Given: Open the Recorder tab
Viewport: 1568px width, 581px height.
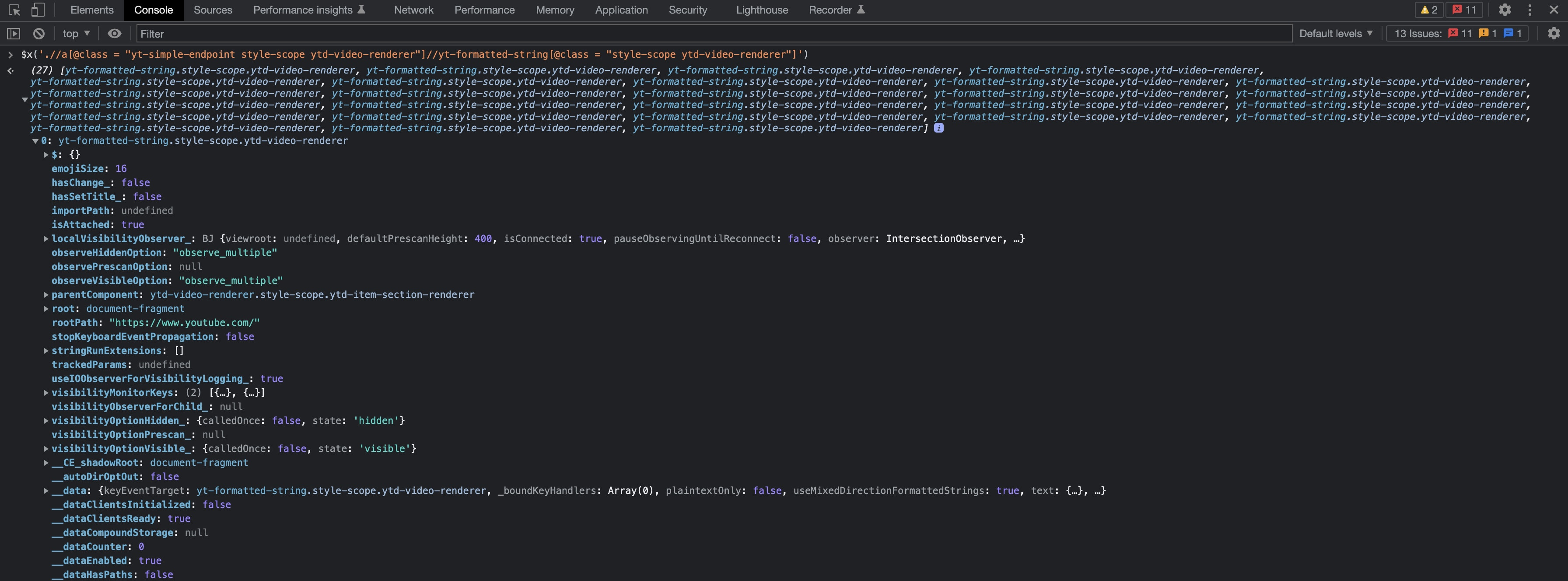Looking at the screenshot, I should coord(837,10).
